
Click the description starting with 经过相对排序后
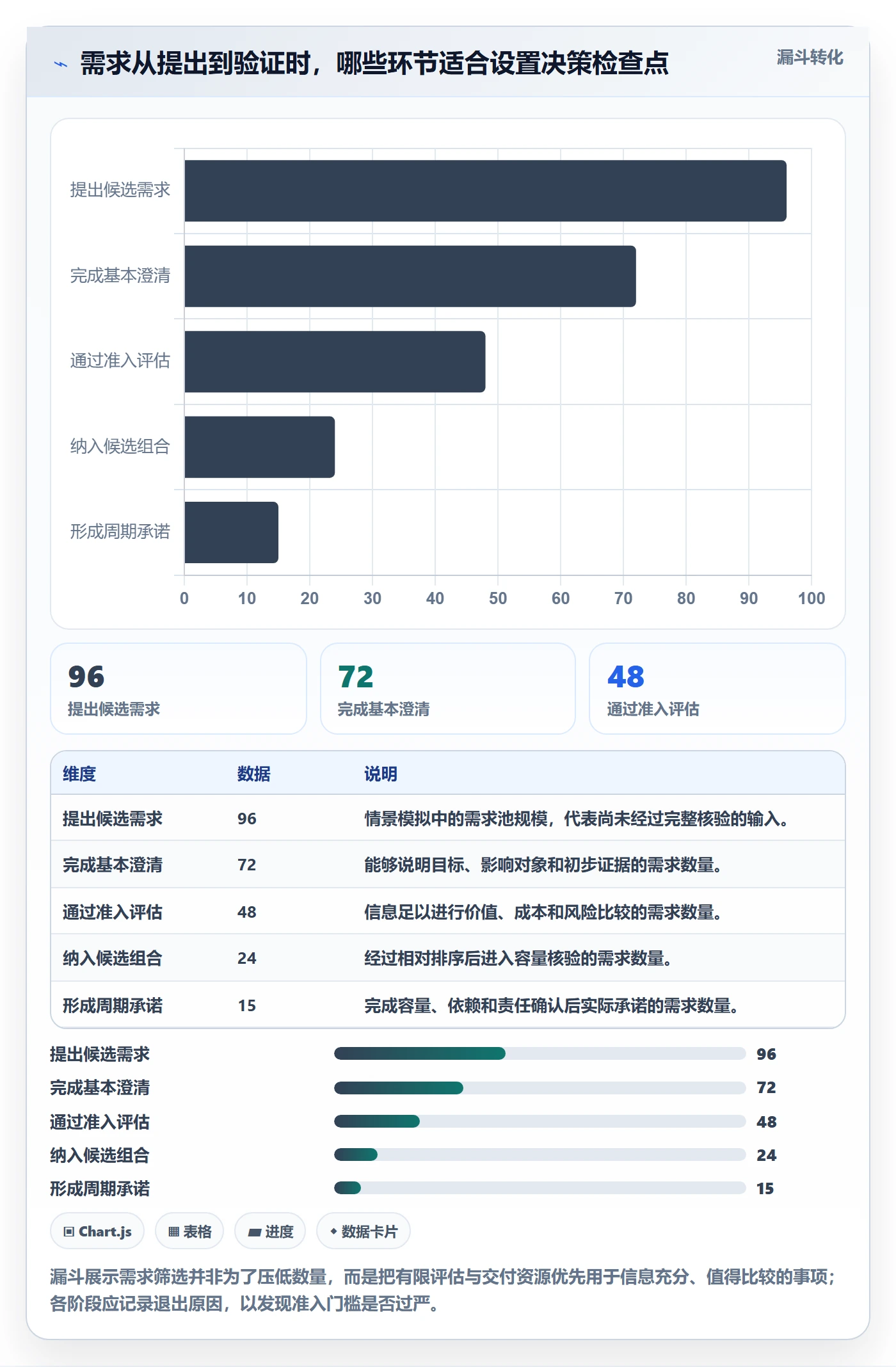[x=518, y=958]
